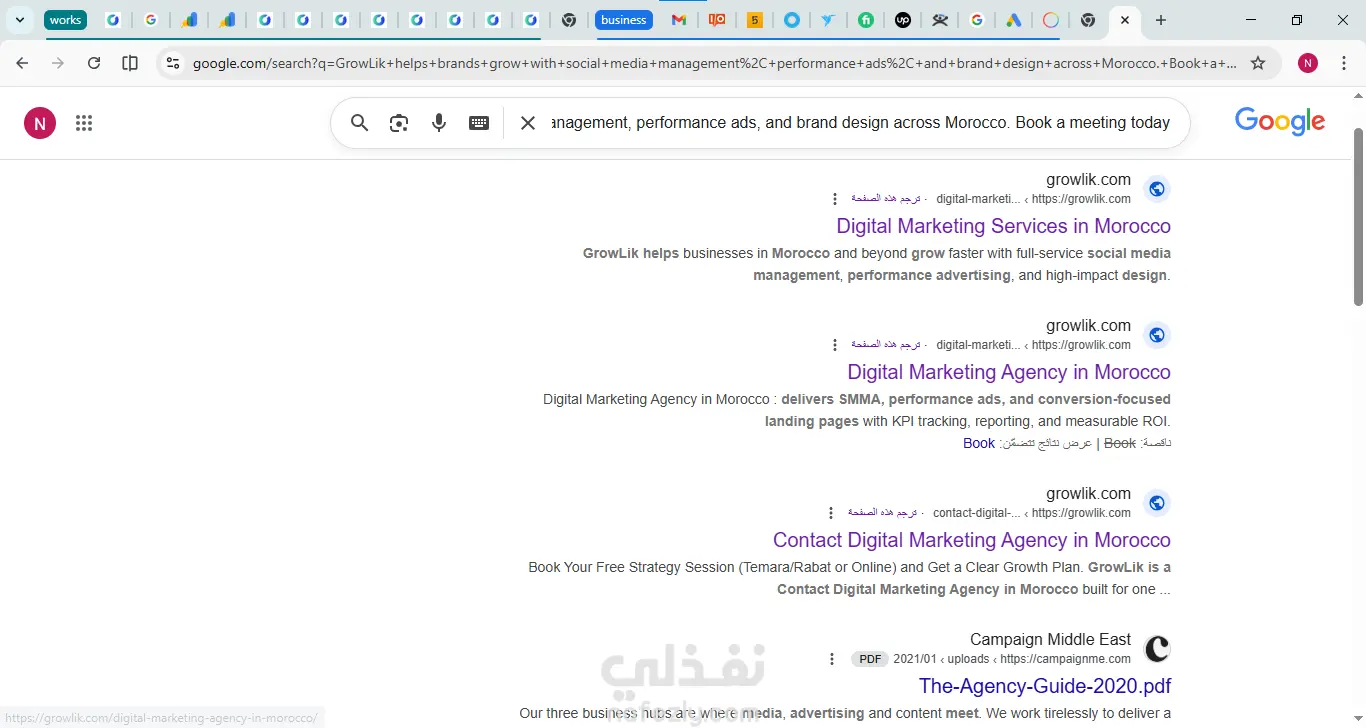Image resolution: width=1366 pixels, height=728 pixels.
Task: Go forward in browser history
Action: click(58, 63)
